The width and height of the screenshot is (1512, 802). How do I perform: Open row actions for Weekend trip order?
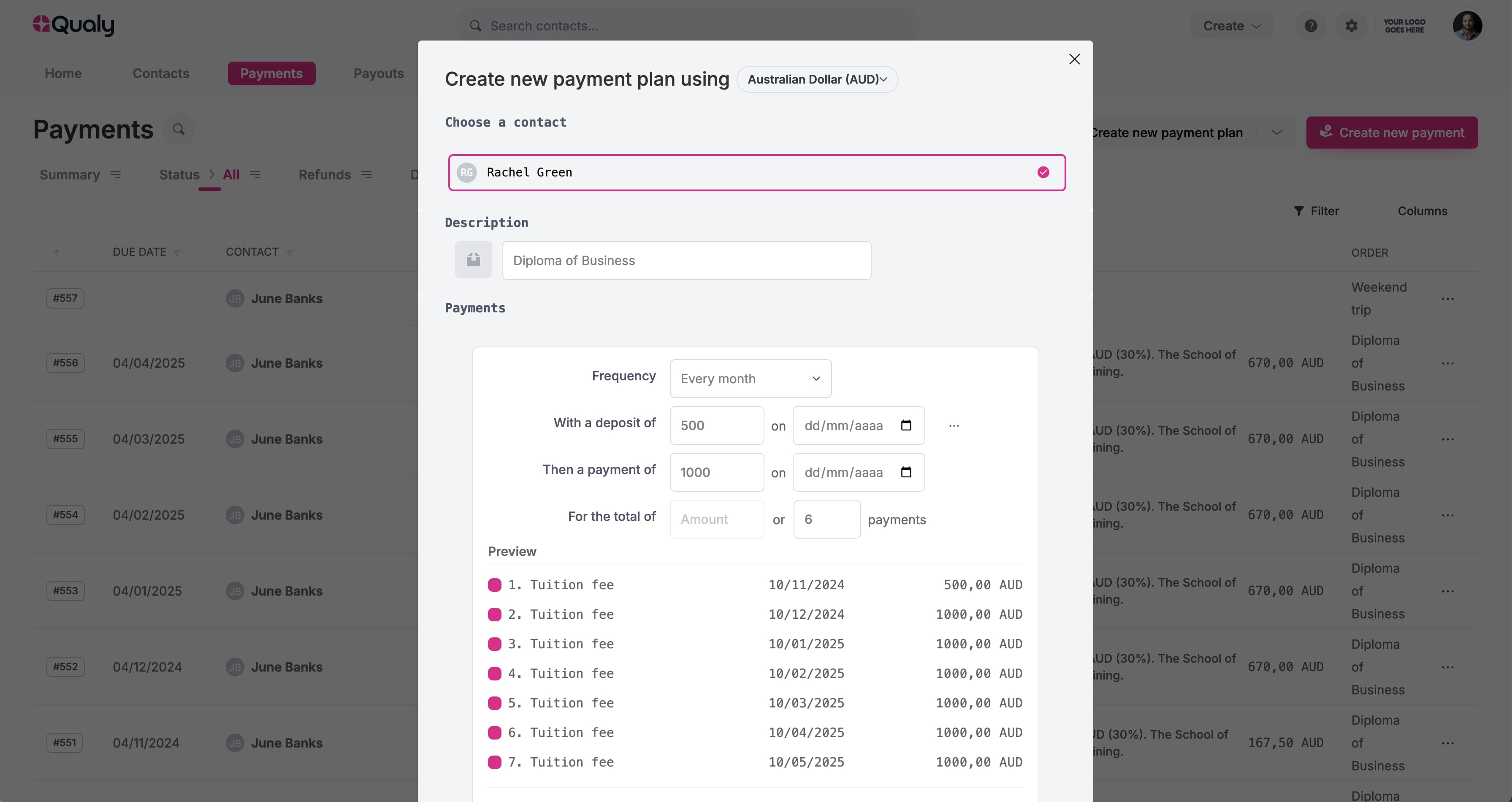tap(1447, 299)
